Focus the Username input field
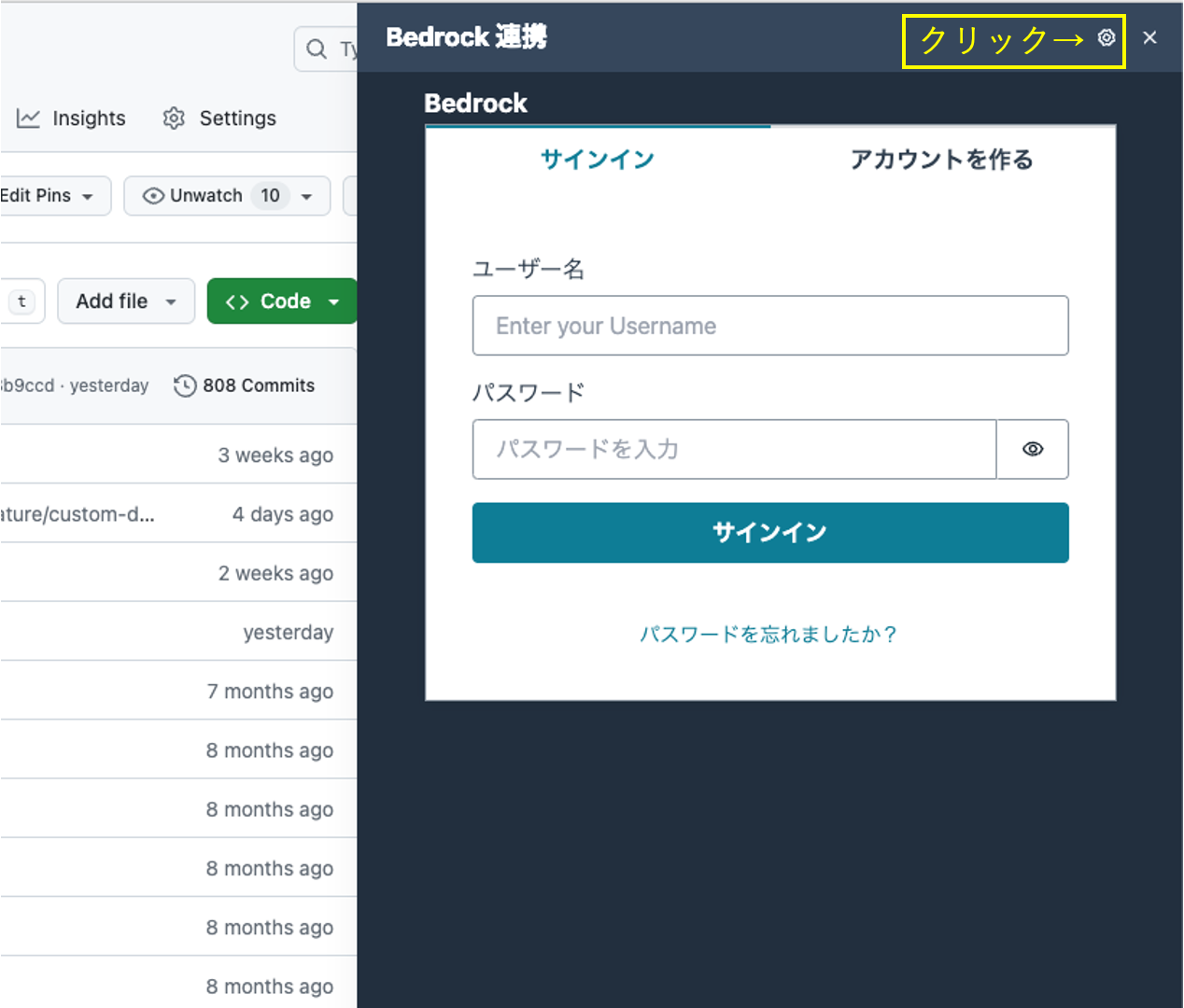Screen dimensions: 1184x1008 [x=770, y=326]
